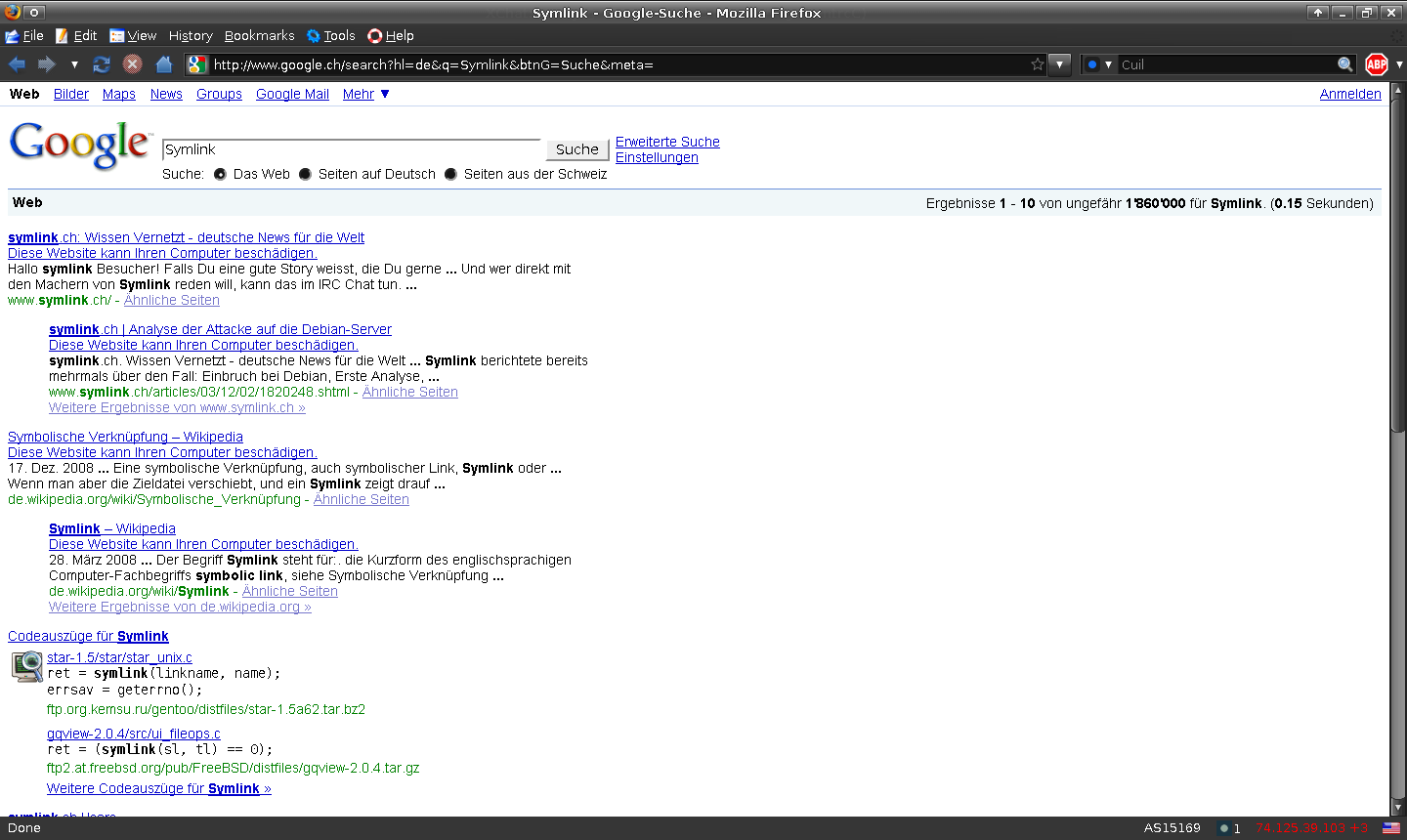
Task: Open result symlink.ch: Wissen Vernetzt
Action: [x=186, y=237]
